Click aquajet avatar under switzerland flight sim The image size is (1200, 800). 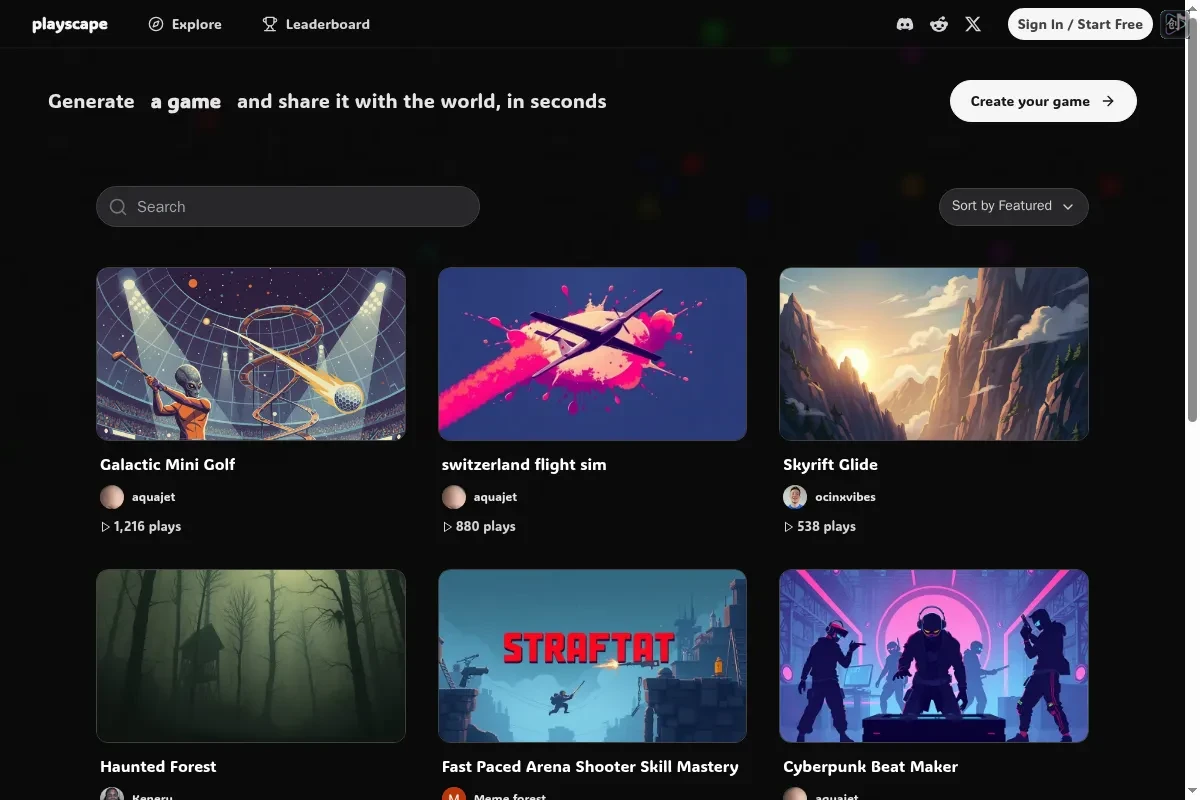(x=454, y=497)
